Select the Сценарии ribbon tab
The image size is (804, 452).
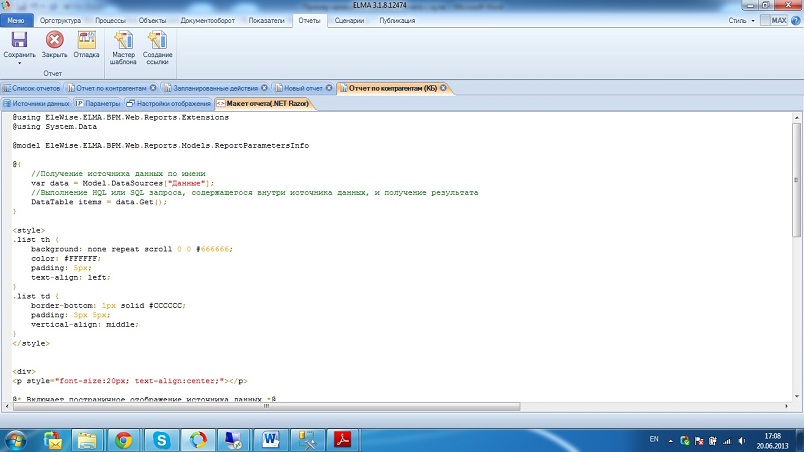click(350, 20)
